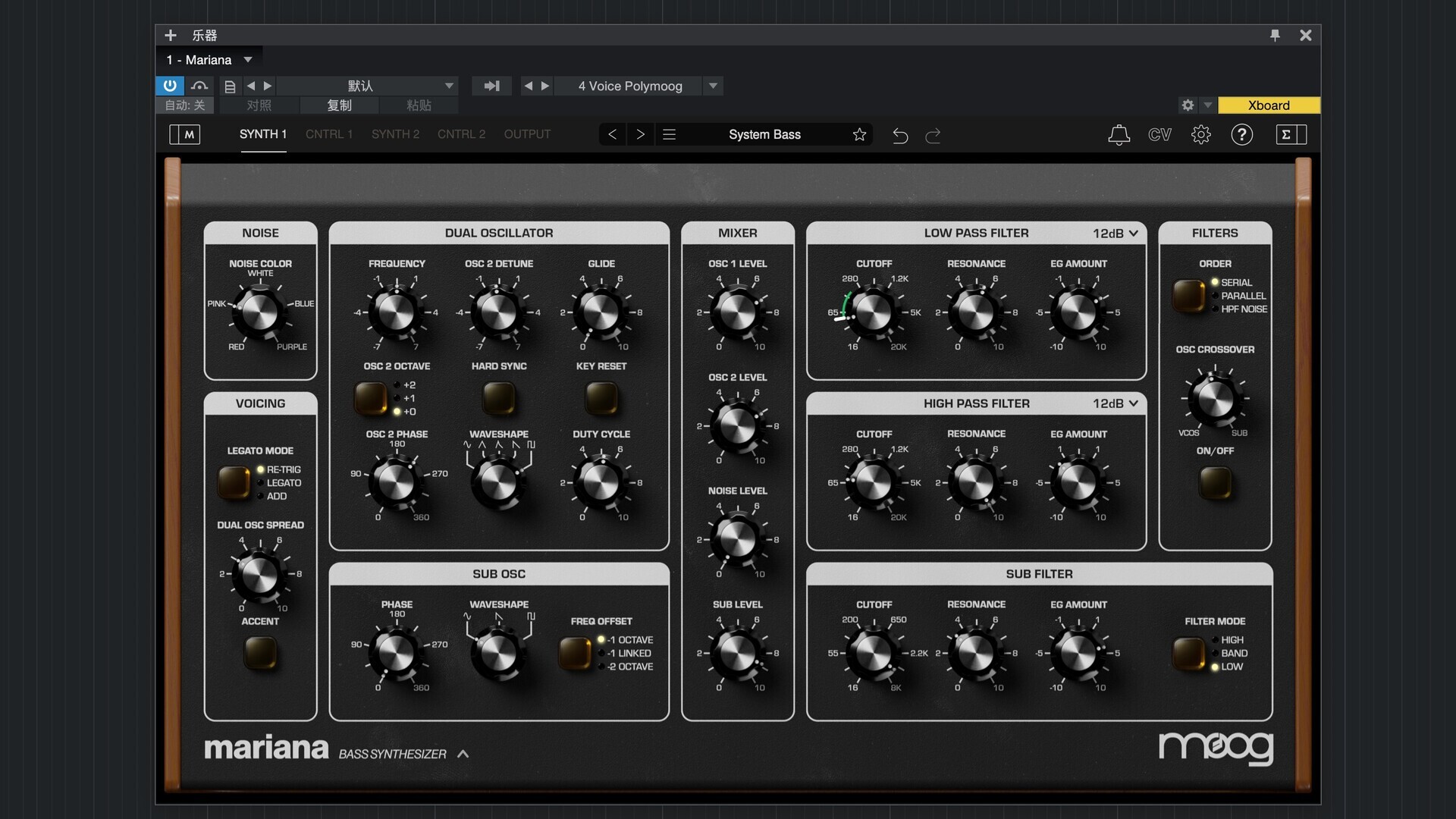
Task: Toggle the Hard Sync button
Action: 499,397
